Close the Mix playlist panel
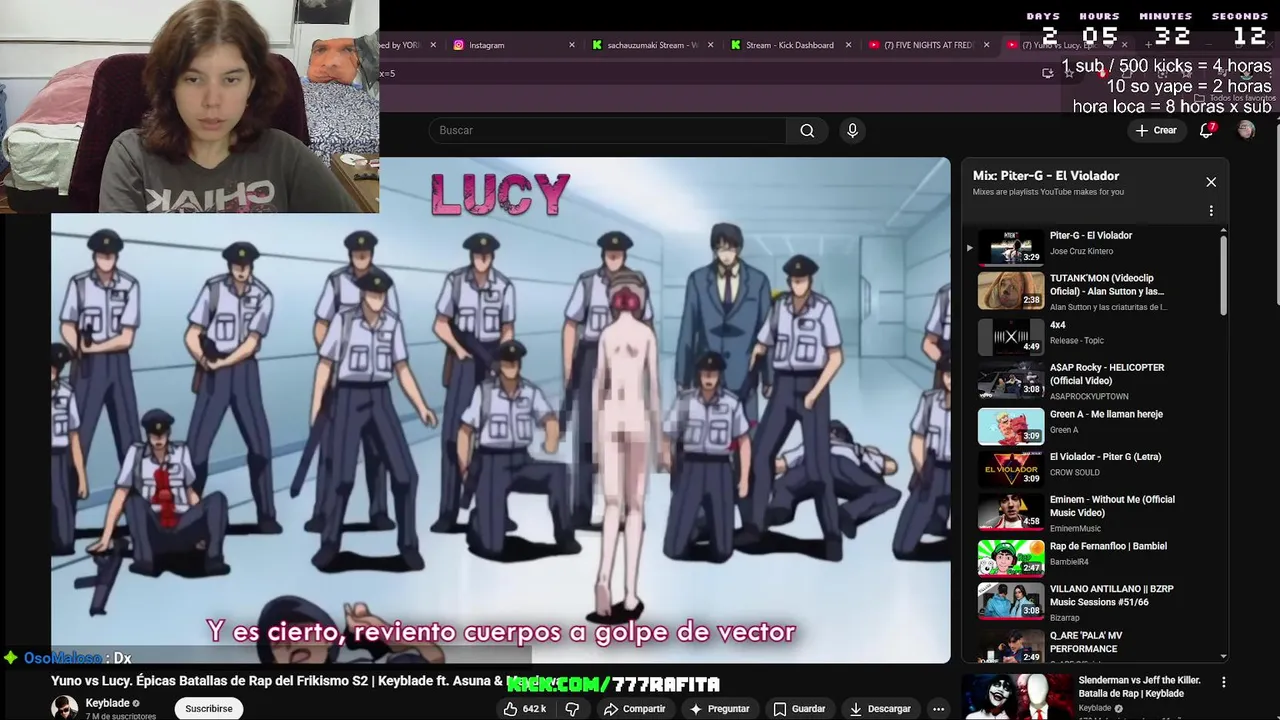This screenshot has width=1280, height=720. pos(1211,182)
